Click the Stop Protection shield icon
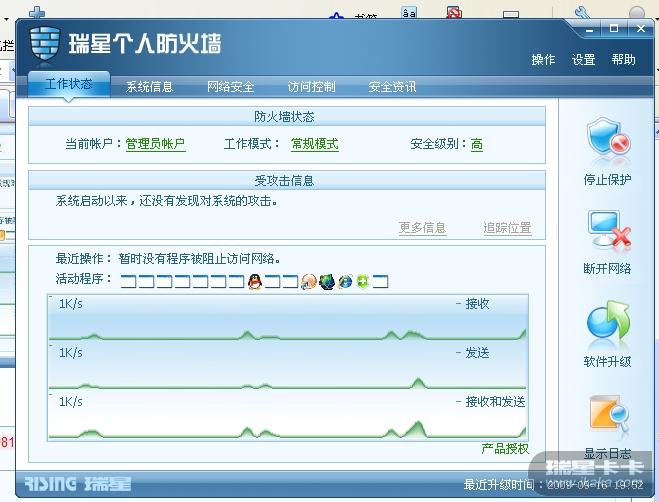The height and width of the screenshot is (502, 659). (608, 138)
